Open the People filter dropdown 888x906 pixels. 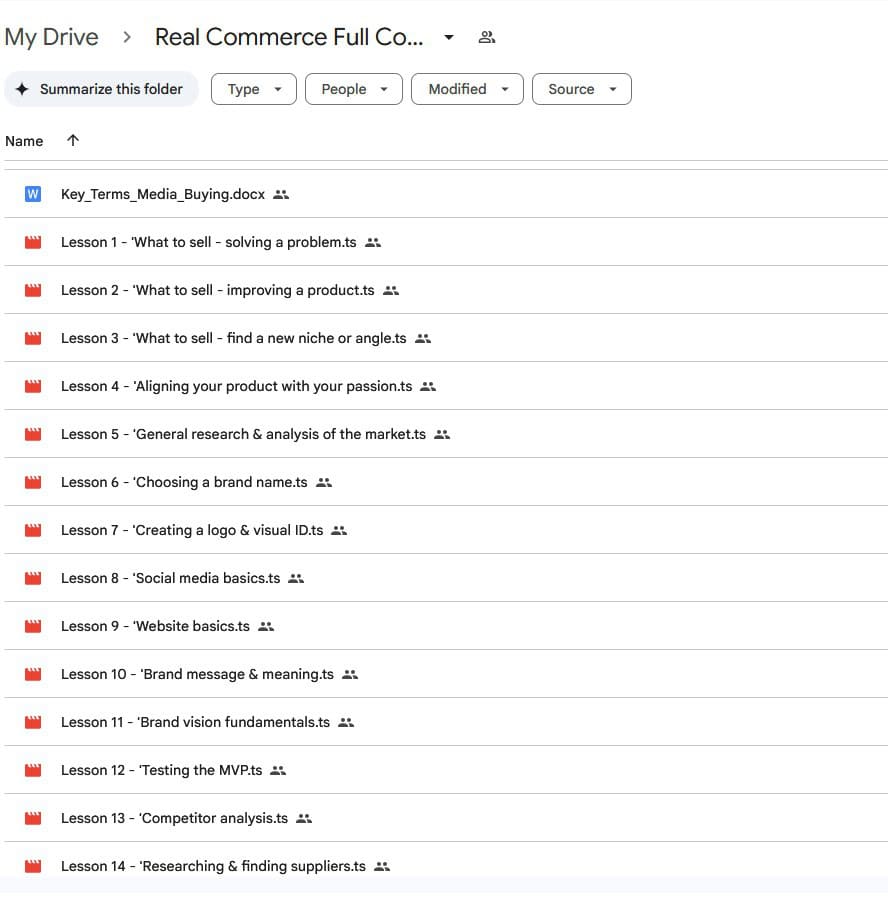pyautogui.click(x=354, y=89)
